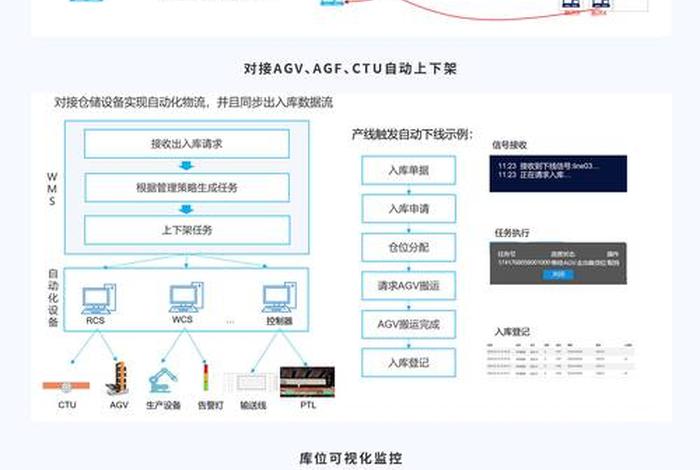Click the heading 库位可视化监控
The image size is (700, 470).
point(350,458)
